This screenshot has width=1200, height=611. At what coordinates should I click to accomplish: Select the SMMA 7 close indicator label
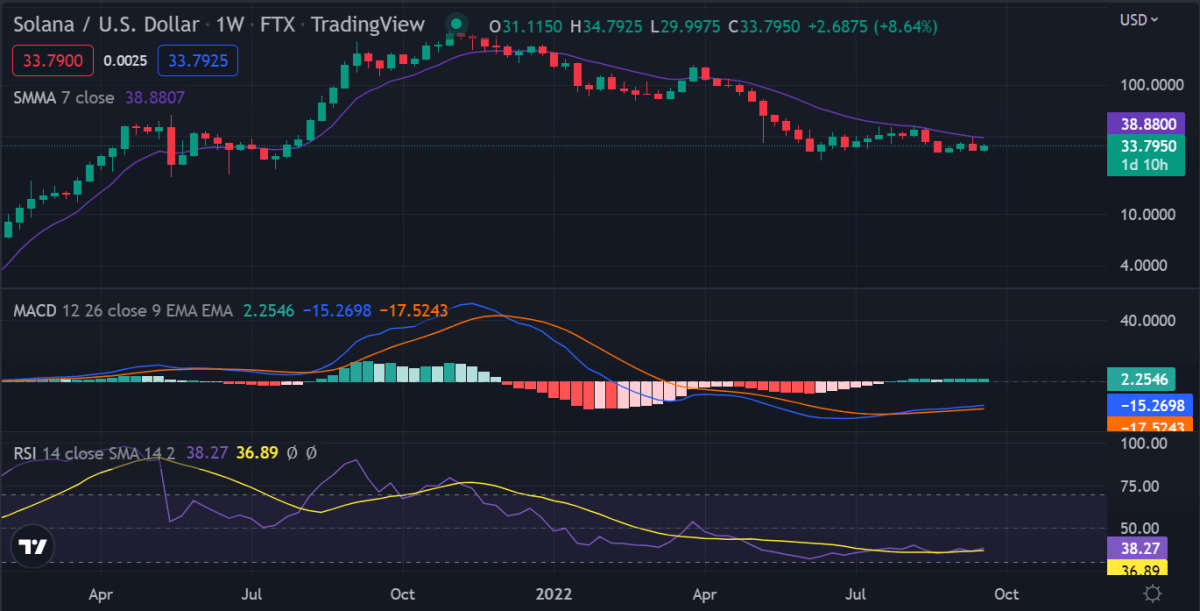[x=68, y=98]
